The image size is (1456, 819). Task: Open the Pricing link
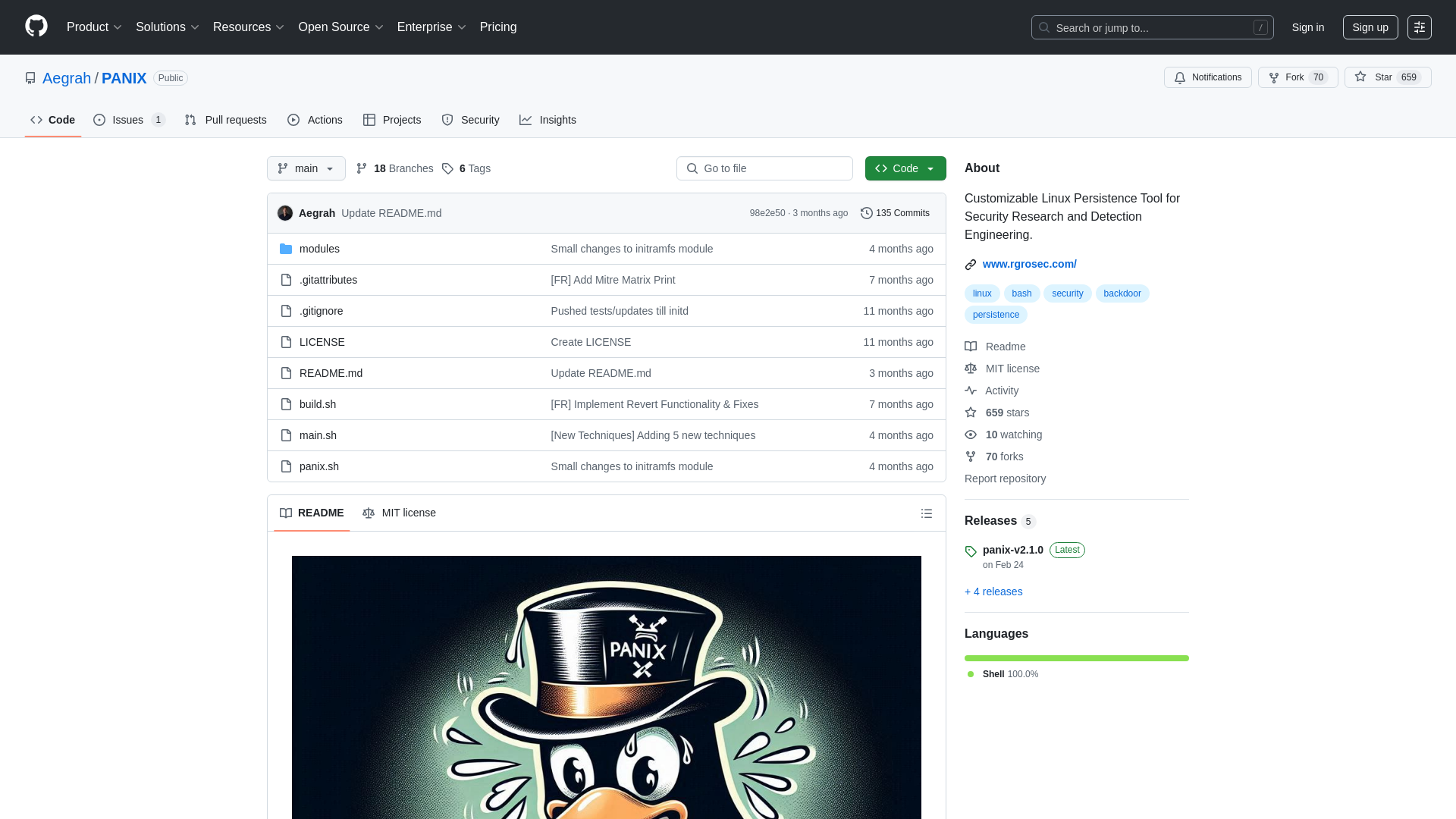[498, 27]
